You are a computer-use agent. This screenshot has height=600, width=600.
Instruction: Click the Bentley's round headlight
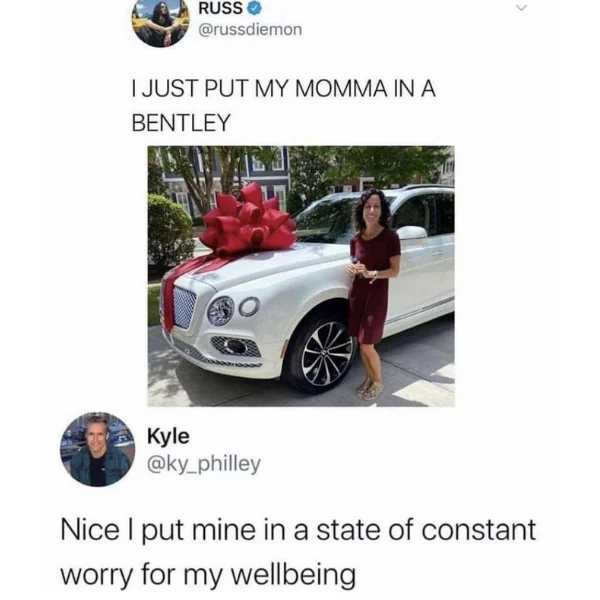220,311
